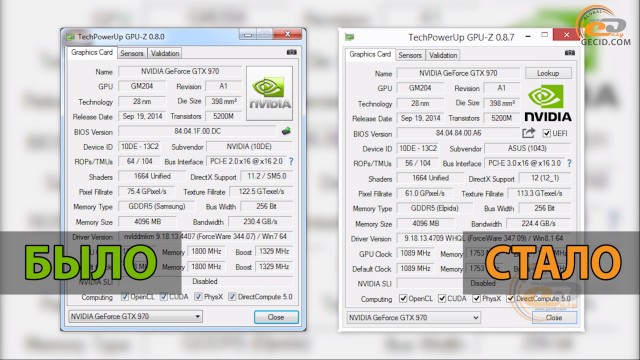Click BIOS export arrow icon in GPU-Z 0.8.7

pos(529,133)
